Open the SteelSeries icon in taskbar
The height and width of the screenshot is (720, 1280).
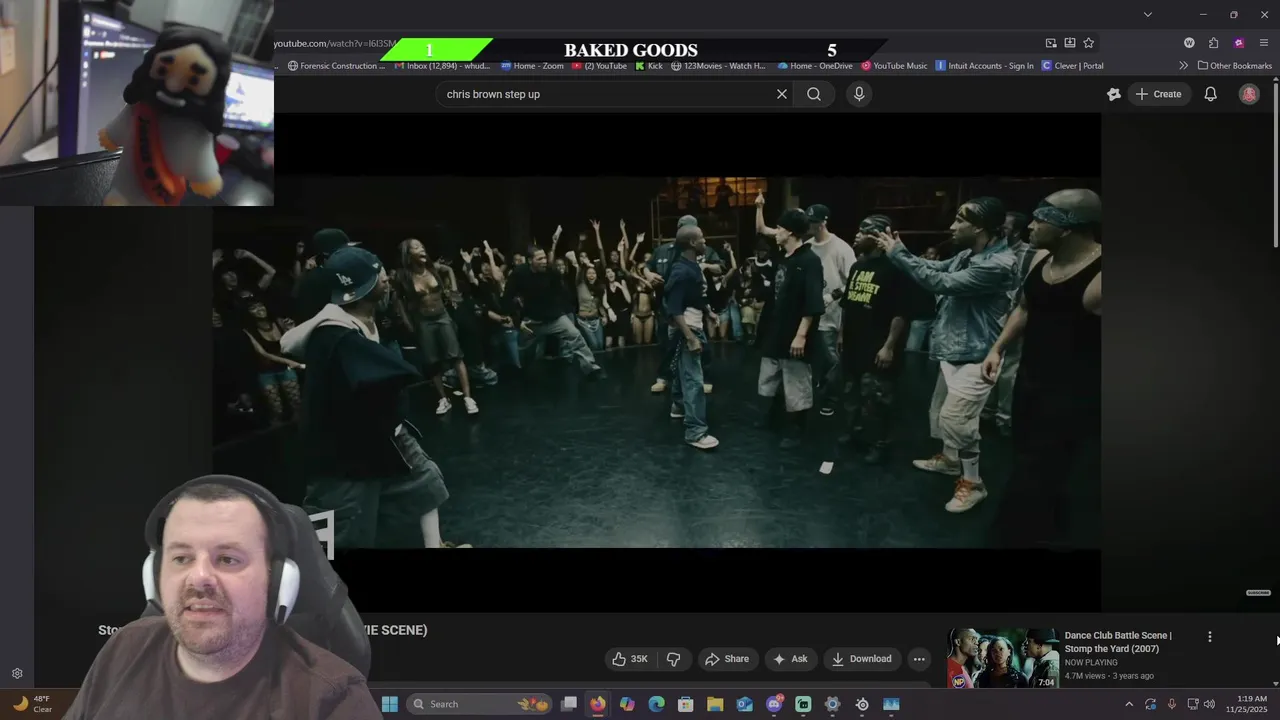pos(862,704)
